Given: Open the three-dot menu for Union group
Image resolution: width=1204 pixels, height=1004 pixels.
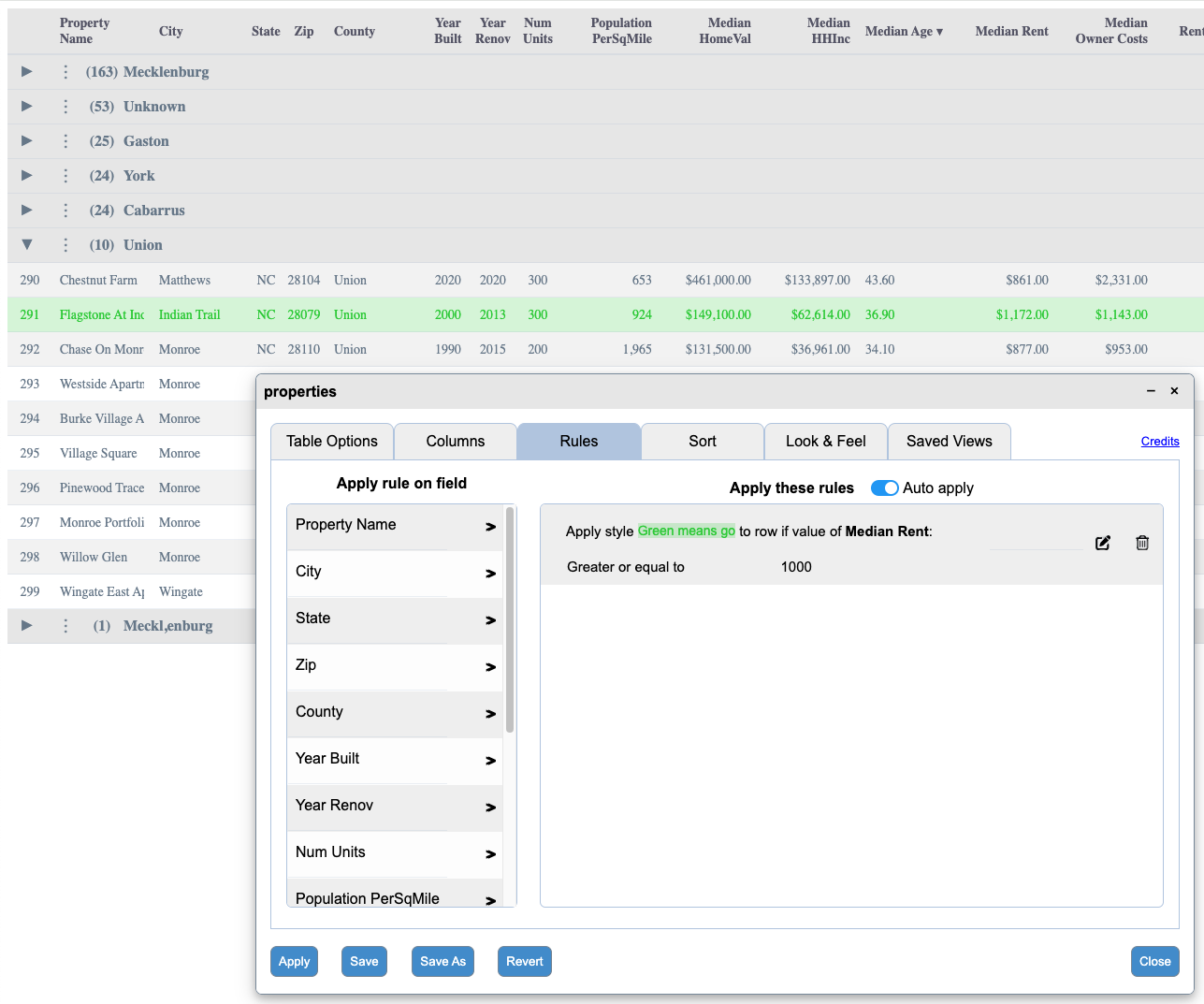Looking at the screenshot, I should point(65,245).
